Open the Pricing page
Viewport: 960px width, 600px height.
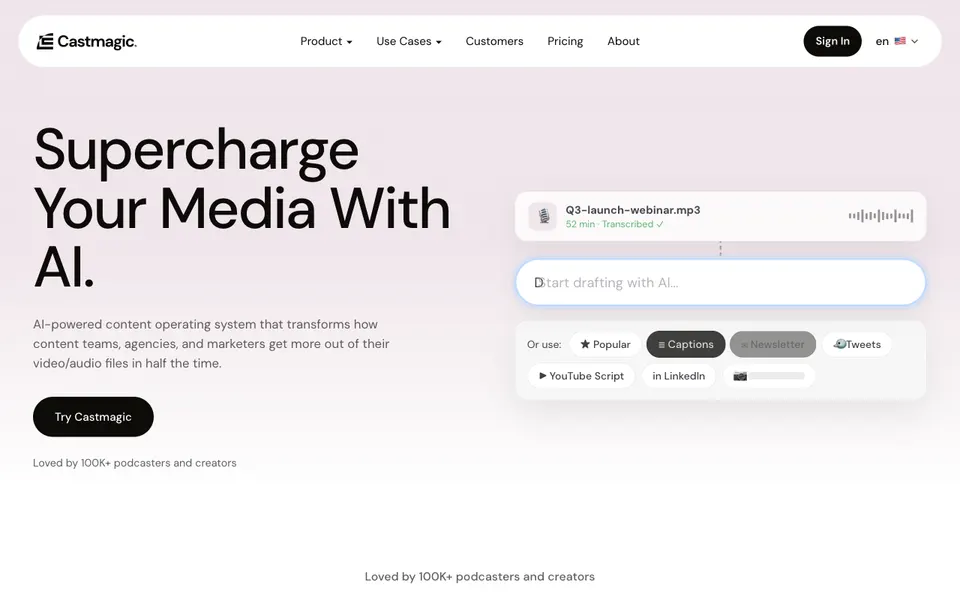point(564,41)
